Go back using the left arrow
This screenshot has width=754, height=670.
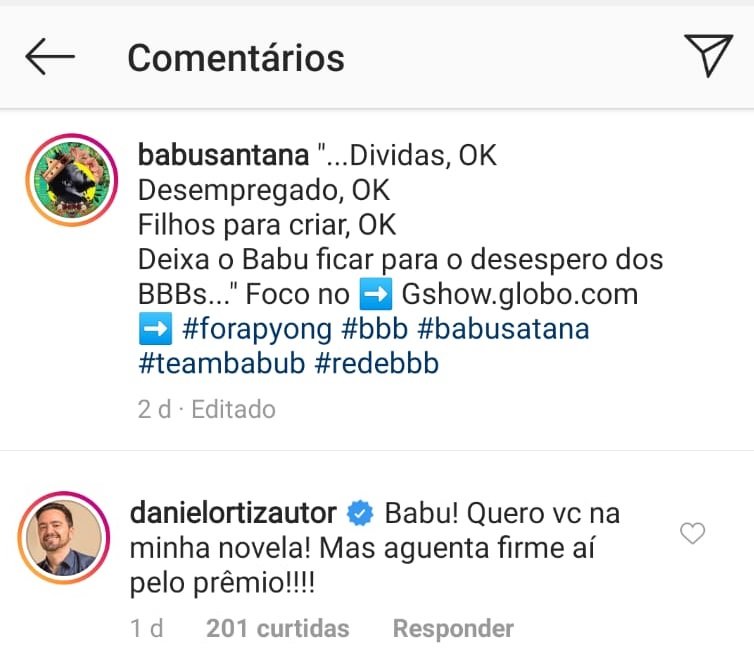click(x=50, y=57)
